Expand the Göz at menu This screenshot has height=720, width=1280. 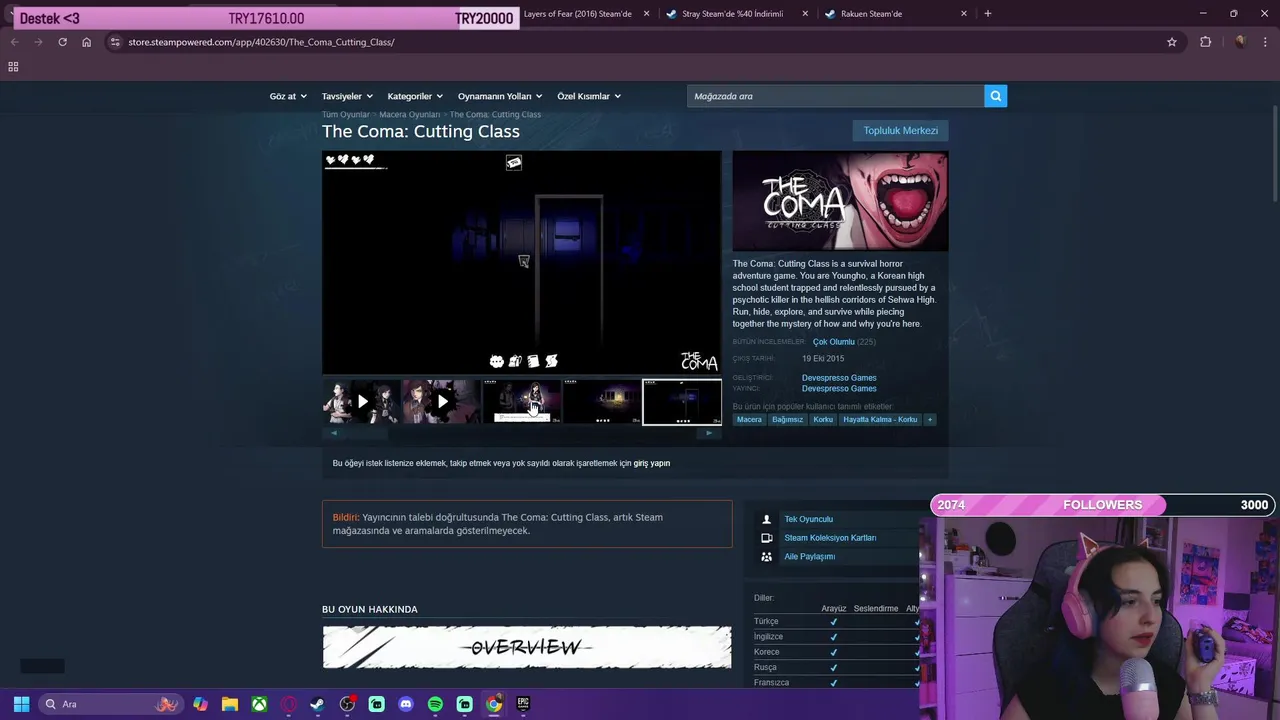click(288, 96)
